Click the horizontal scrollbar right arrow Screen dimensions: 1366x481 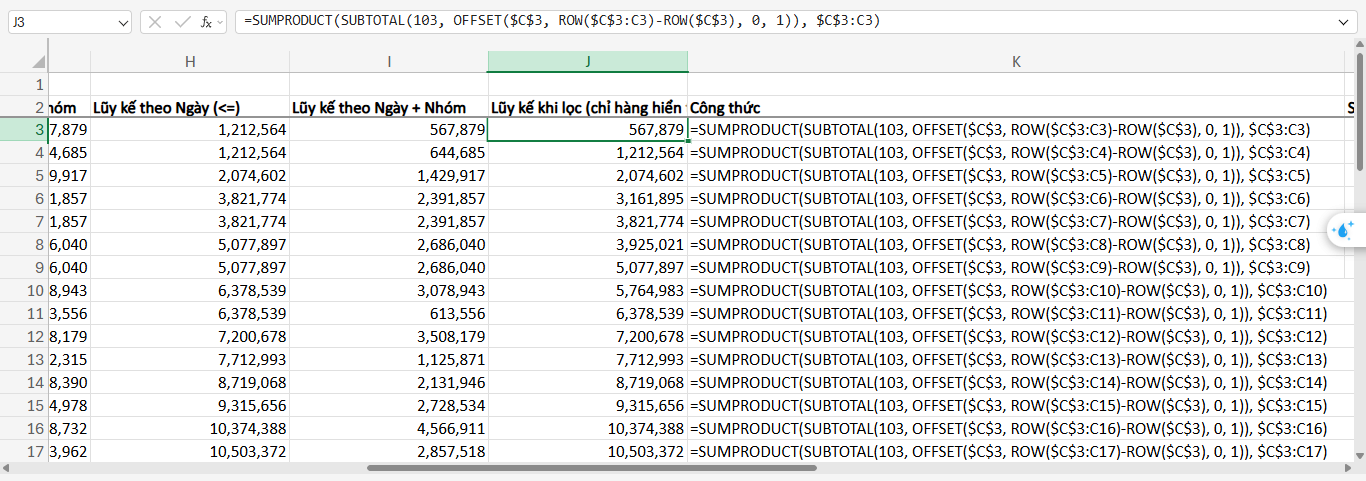click(x=1345, y=468)
